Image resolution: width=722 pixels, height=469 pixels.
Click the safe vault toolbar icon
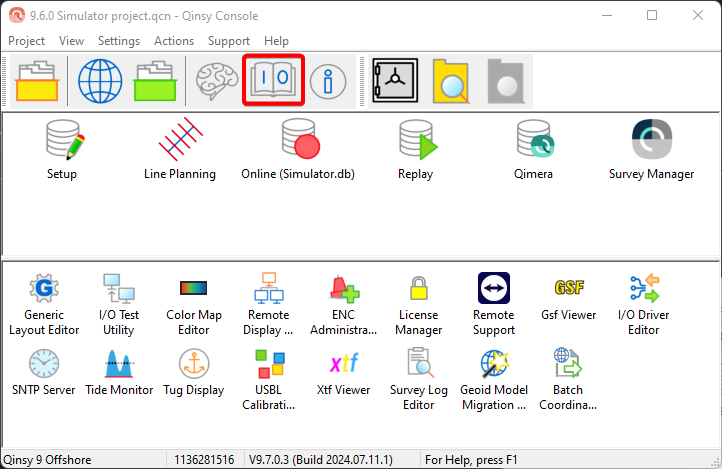coord(395,81)
